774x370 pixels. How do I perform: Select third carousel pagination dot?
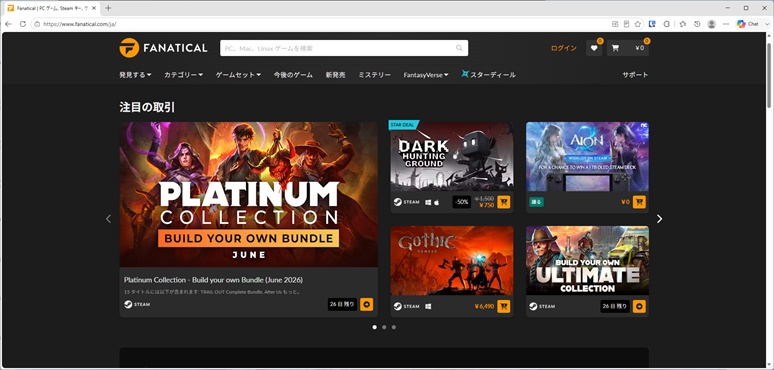click(x=393, y=327)
